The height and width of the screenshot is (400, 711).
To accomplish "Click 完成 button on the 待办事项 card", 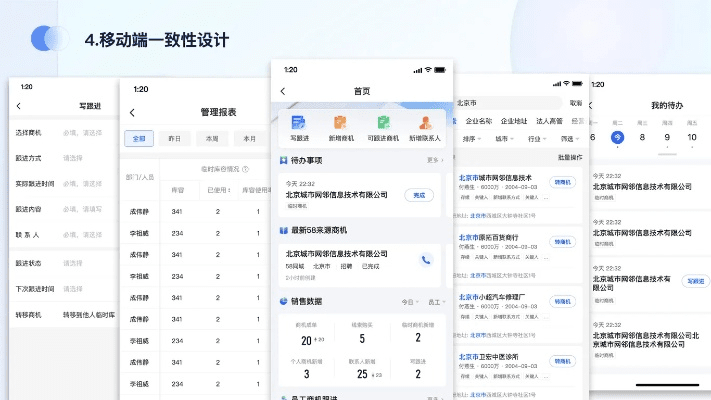I will 419,195.
